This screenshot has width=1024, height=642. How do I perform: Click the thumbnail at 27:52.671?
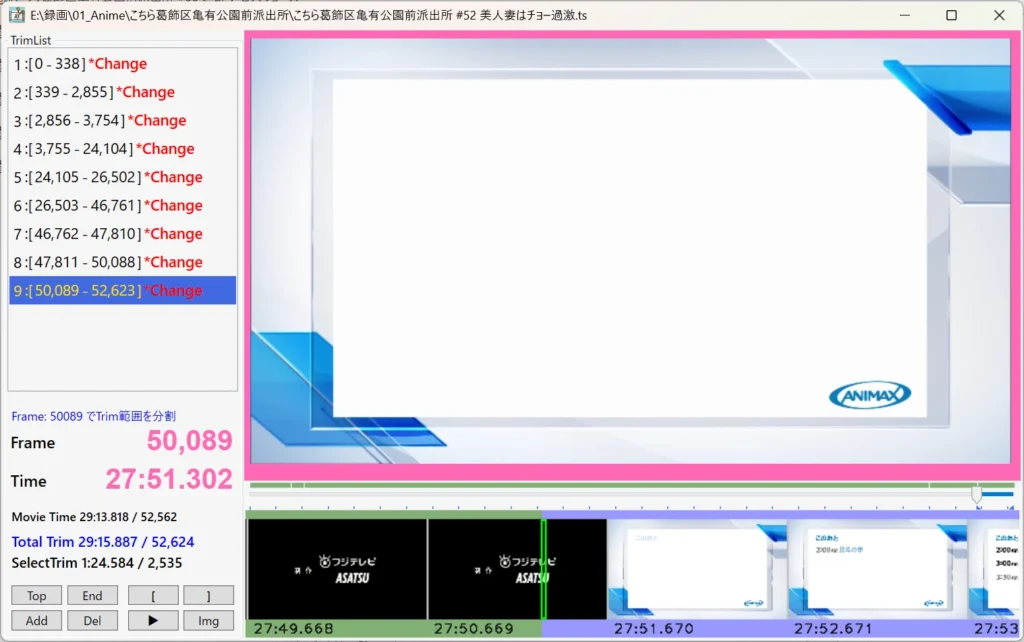(877, 568)
